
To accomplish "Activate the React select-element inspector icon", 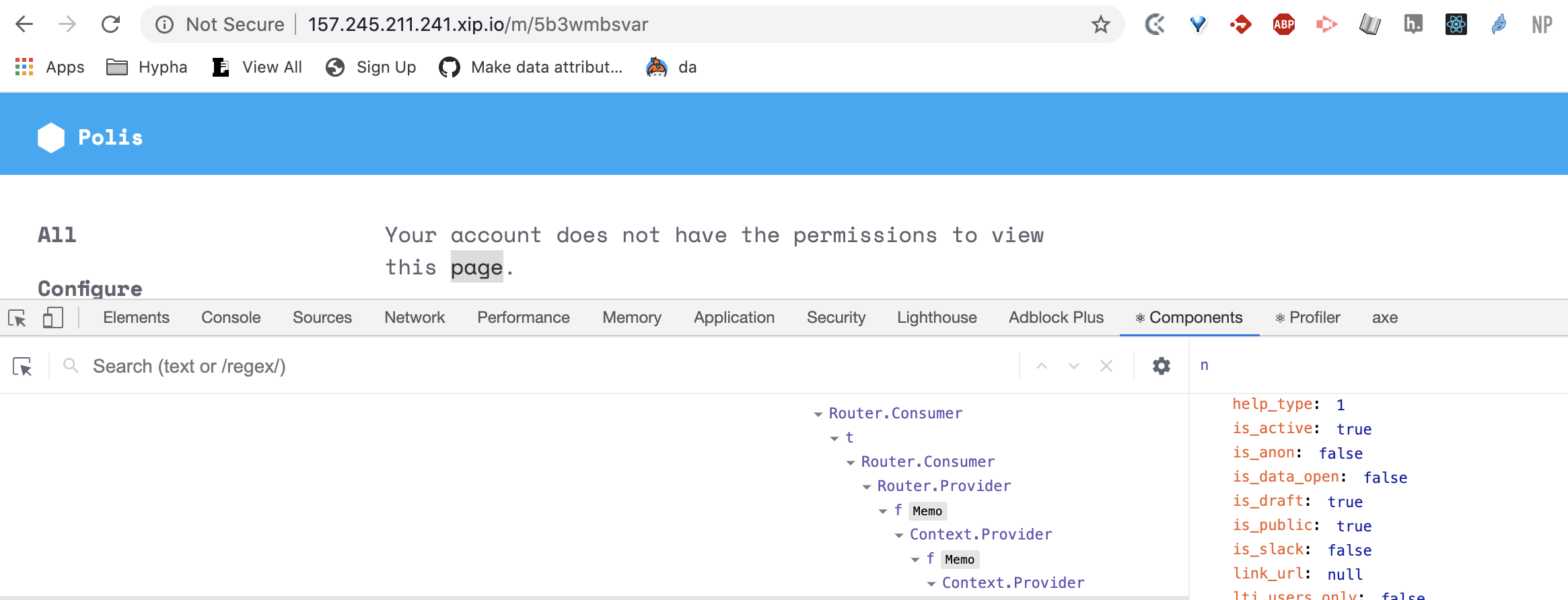I will (x=22, y=367).
